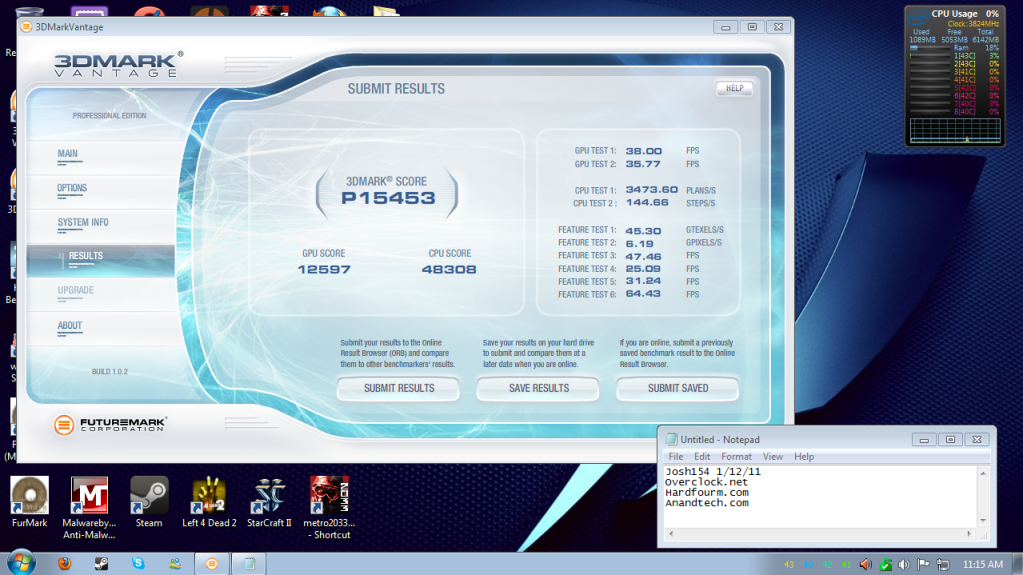Open Notepad Edit menu

702,456
